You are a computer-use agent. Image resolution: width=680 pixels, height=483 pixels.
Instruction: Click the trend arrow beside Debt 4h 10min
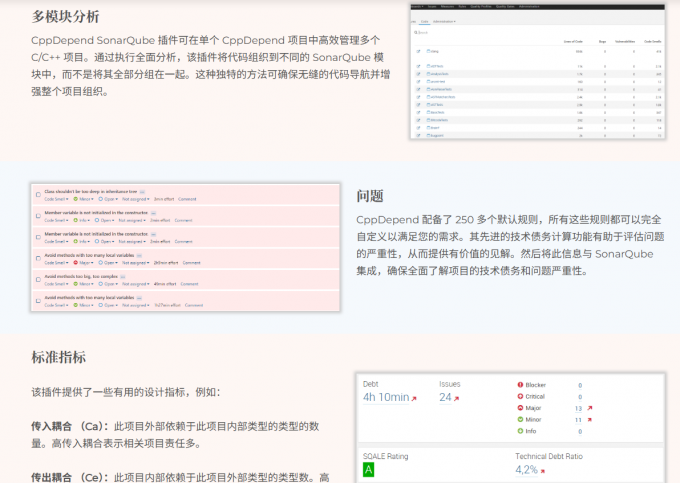pyautogui.click(x=414, y=398)
